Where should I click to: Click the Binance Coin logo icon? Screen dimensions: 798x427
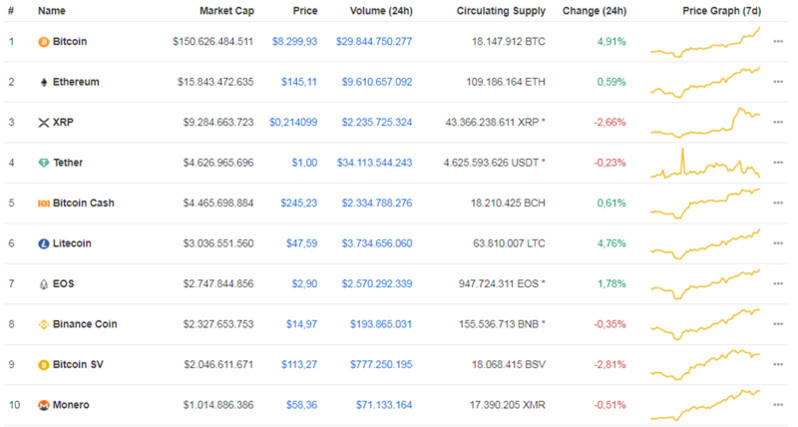tap(43, 324)
